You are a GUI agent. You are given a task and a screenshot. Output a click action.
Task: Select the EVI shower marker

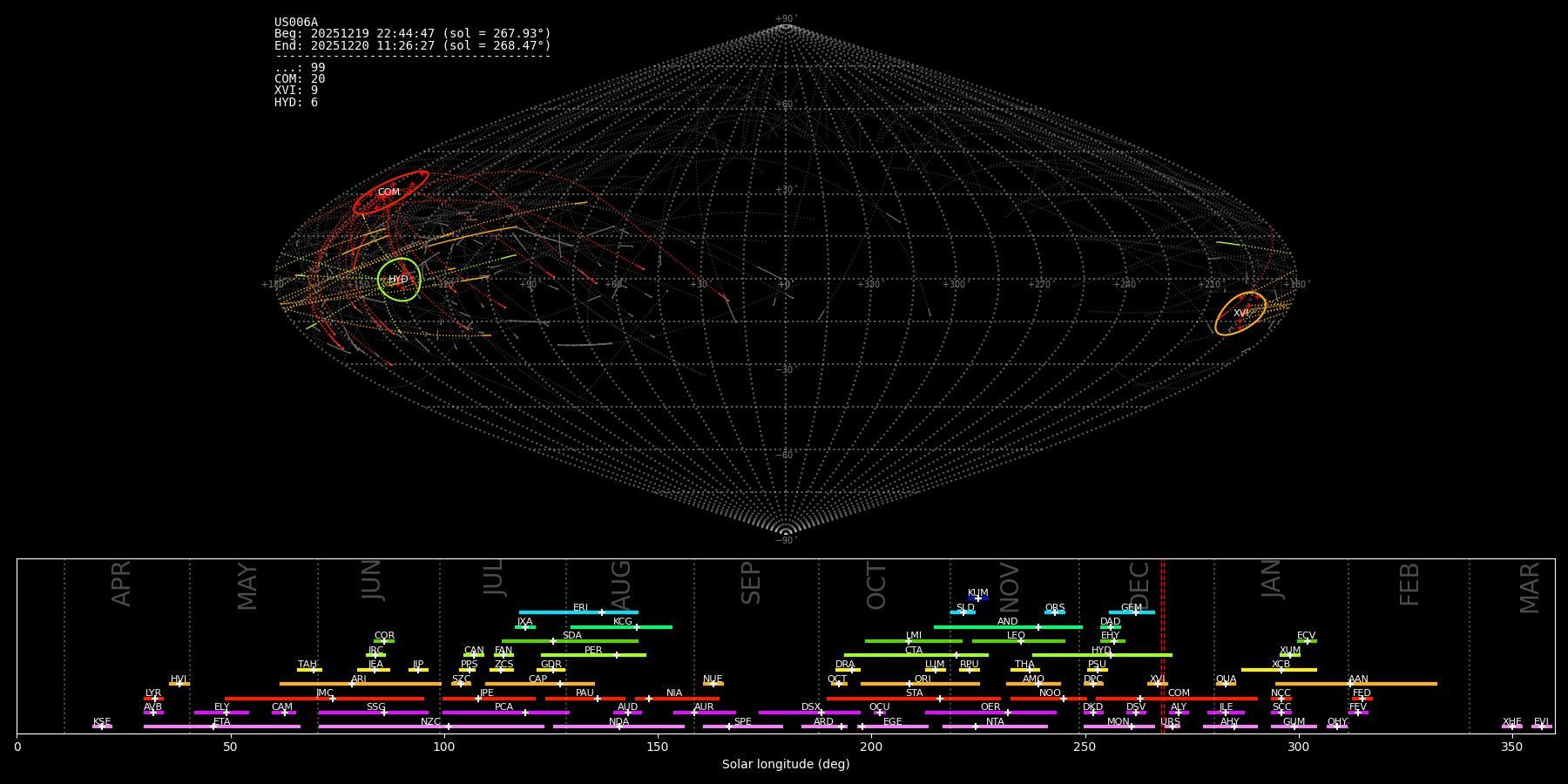pyautogui.click(x=1542, y=727)
